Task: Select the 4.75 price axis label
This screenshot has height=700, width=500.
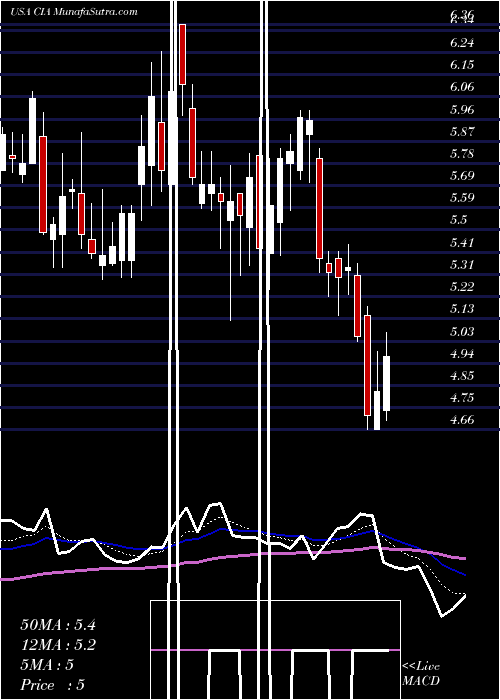Action: pos(462,398)
